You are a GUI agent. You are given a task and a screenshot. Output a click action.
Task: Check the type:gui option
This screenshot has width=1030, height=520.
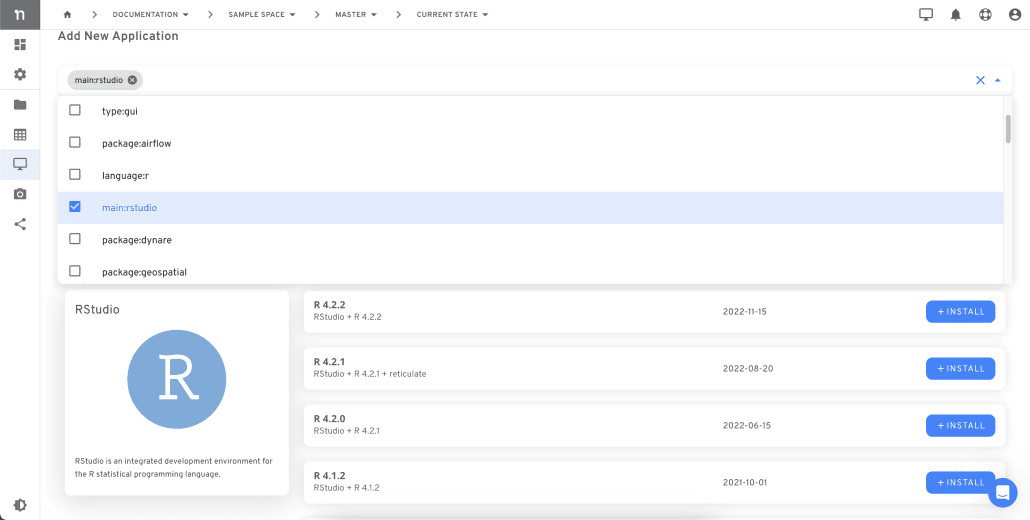[75, 110]
